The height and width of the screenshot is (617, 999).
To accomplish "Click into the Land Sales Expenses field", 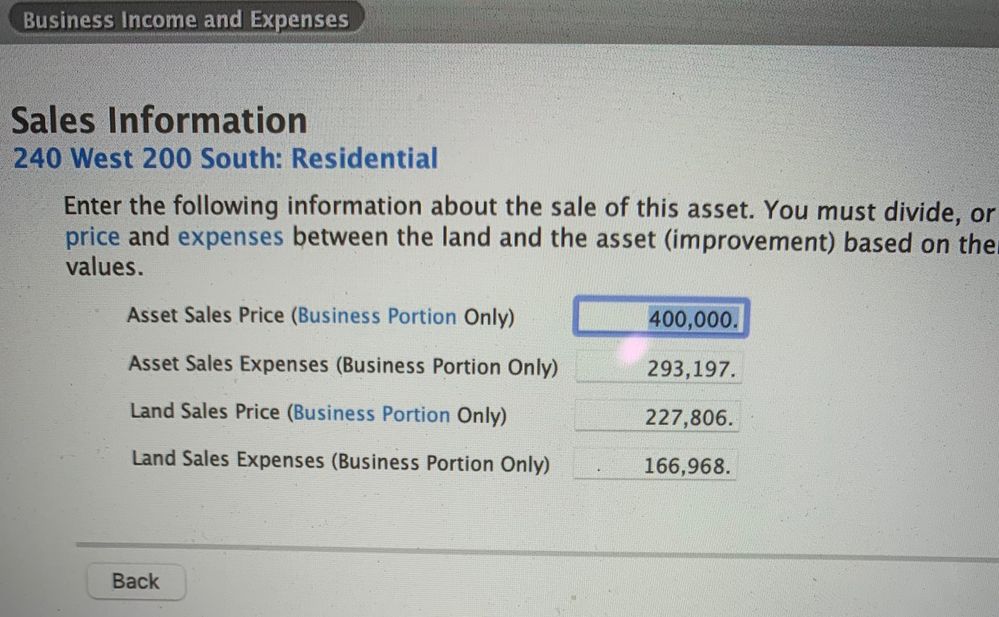I will 655,466.
